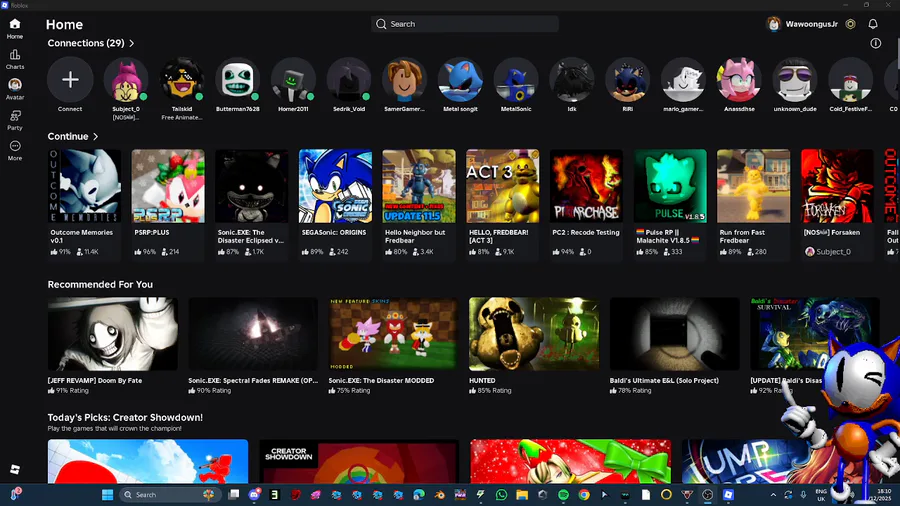Open Cold_FestiveF... connection avatar
The image size is (900, 506).
click(850, 79)
